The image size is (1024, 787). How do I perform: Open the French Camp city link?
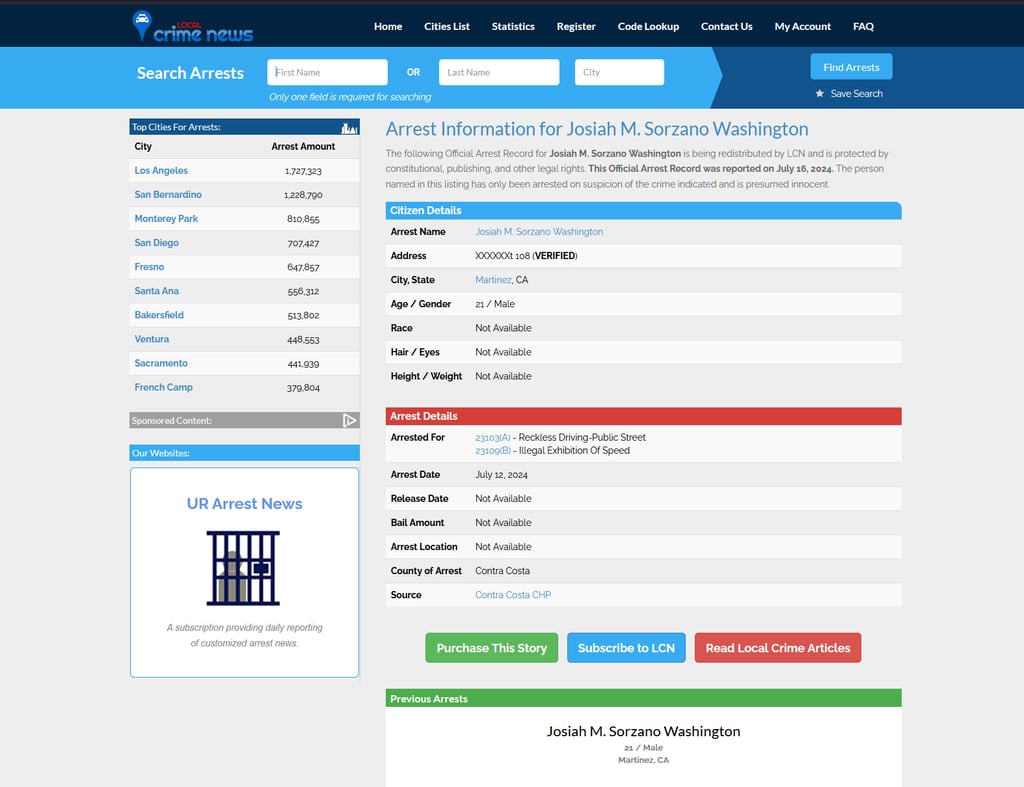[x=163, y=387]
